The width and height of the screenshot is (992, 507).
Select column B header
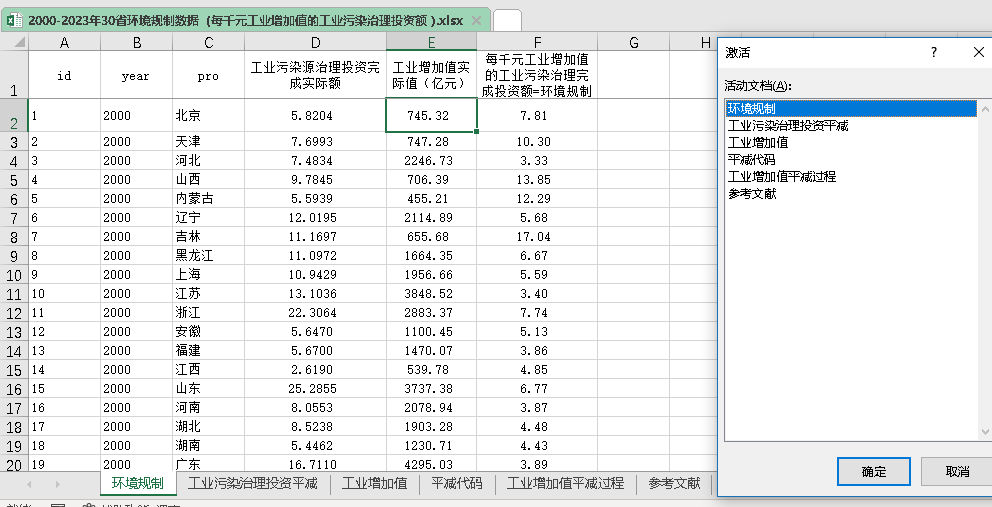pyautogui.click(x=137, y=42)
